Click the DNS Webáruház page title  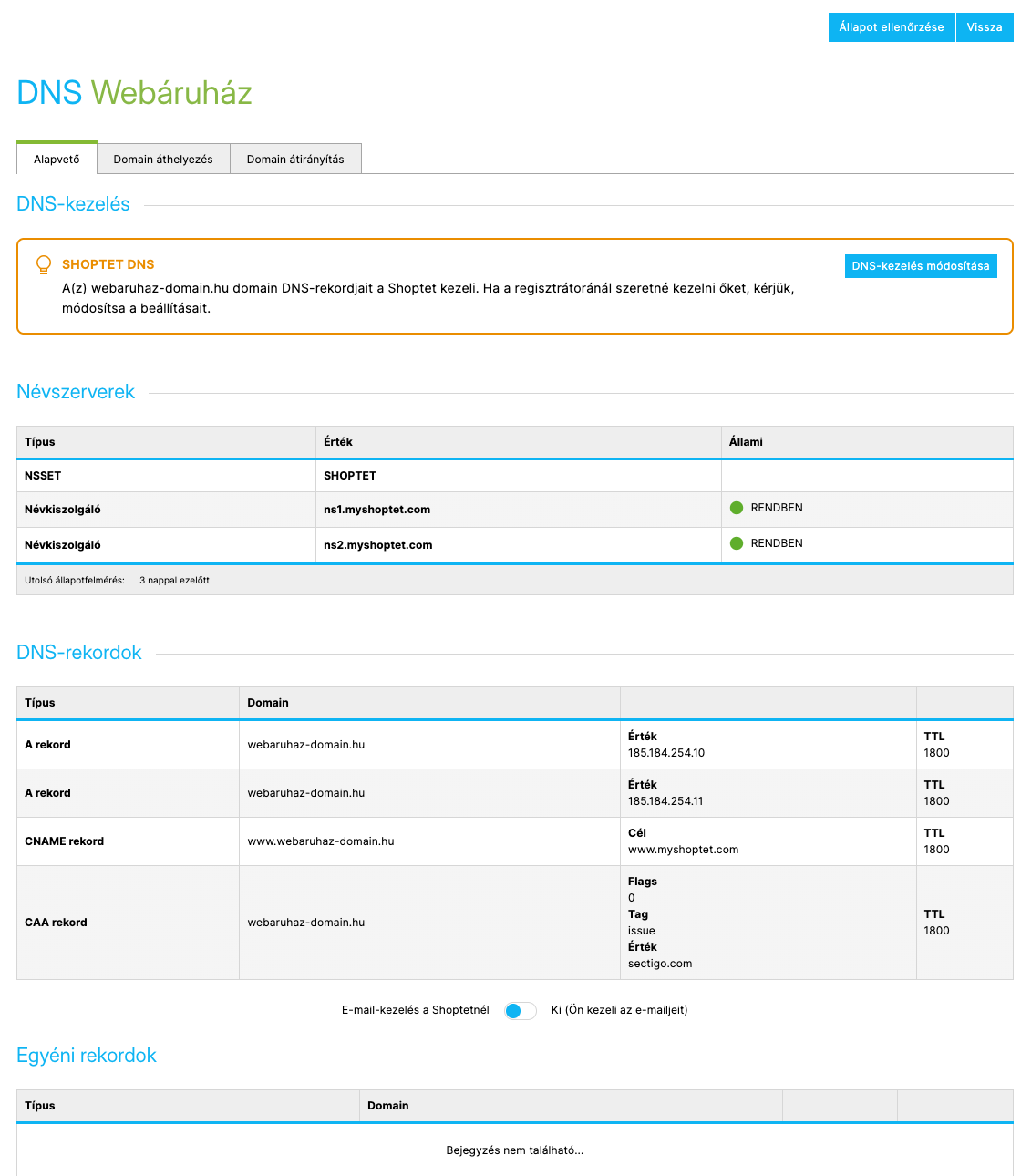pyautogui.click(x=134, y=93)
